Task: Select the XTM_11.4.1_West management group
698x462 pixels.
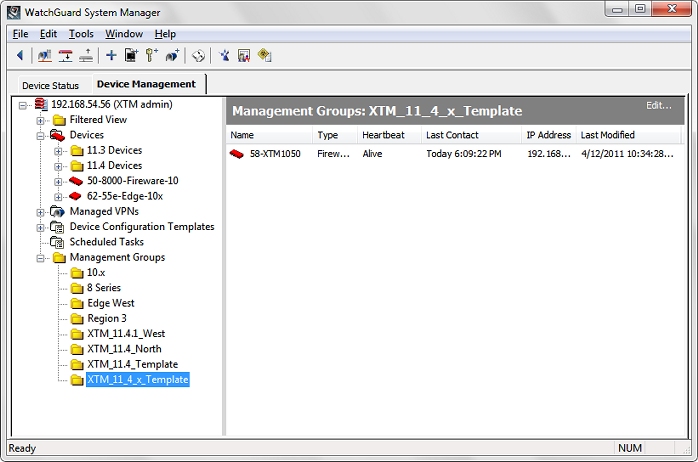Action: [x=126, y=334]
